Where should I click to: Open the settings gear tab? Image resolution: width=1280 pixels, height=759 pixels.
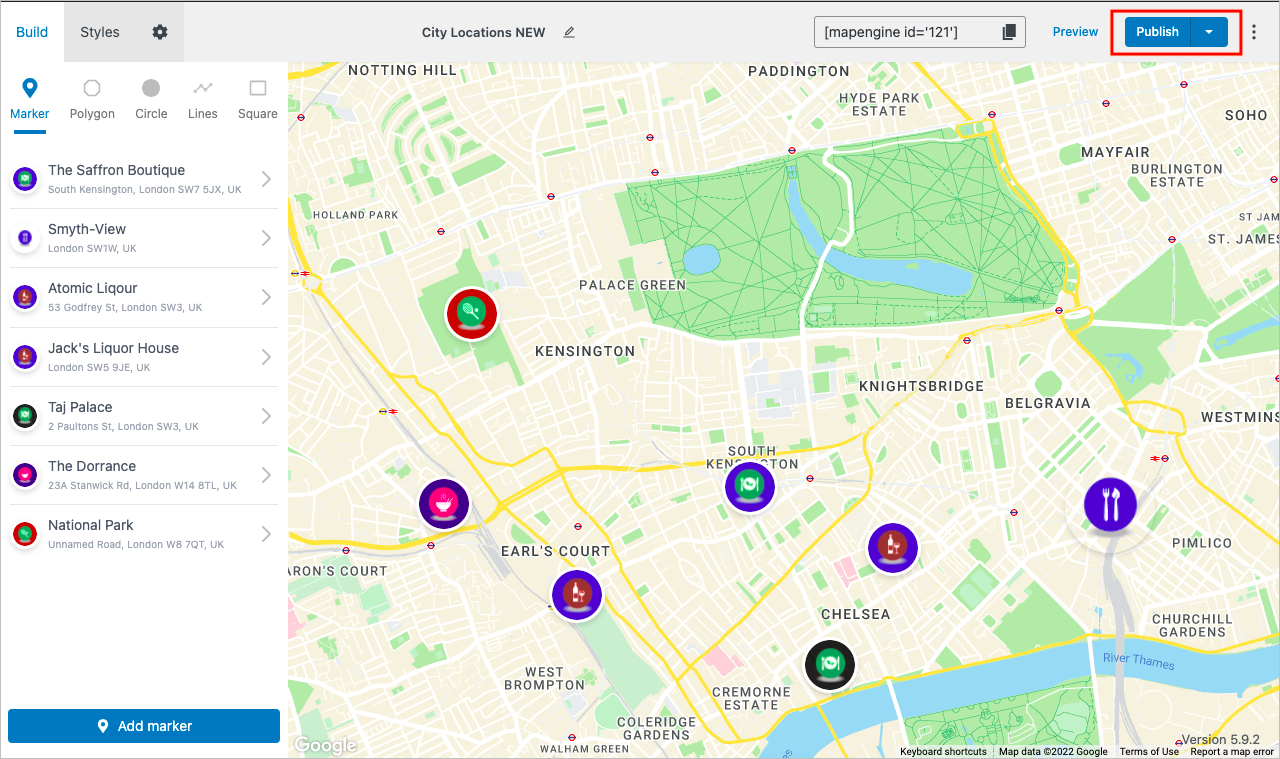tap(160, 32)
